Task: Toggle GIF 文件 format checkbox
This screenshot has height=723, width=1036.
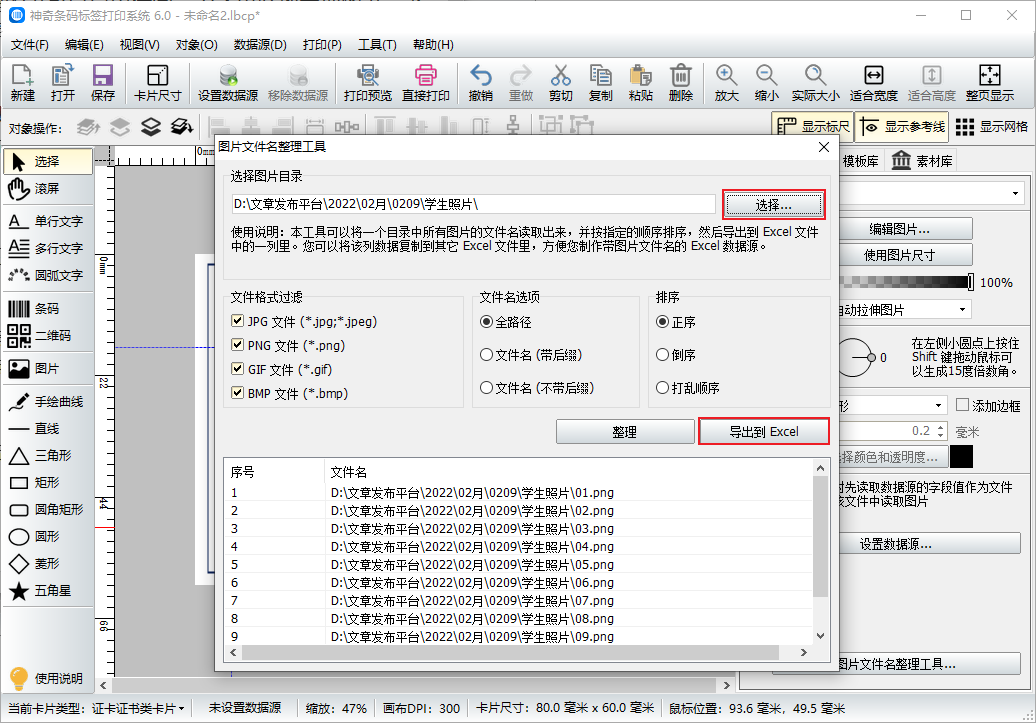Action: tap(238, 369)
